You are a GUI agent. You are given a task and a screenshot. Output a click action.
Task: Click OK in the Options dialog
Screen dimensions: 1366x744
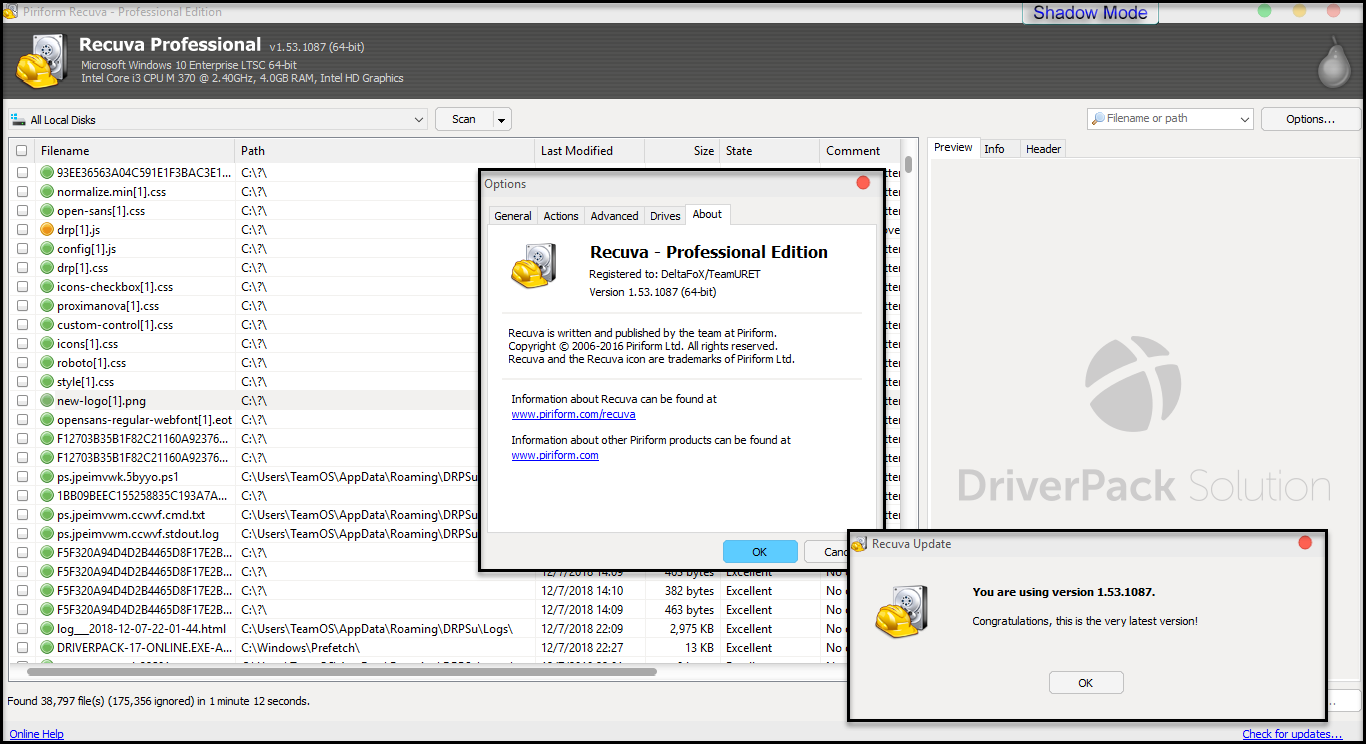tap(760, 552)
